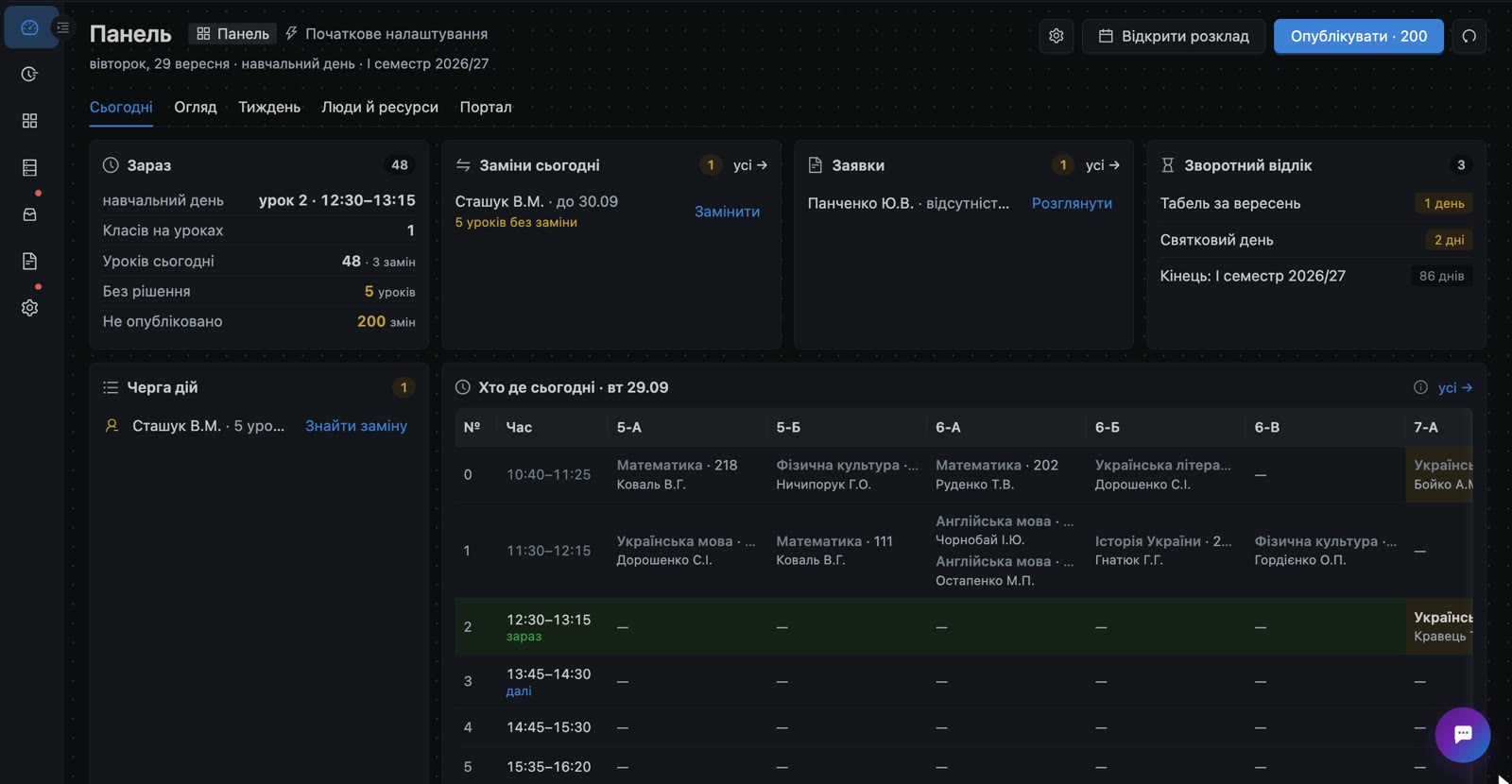This screenshot has height=784, width=1512.
Task: Click the Відкрити розклад button
Action: pyautogui.click(x=1174, y=36)
